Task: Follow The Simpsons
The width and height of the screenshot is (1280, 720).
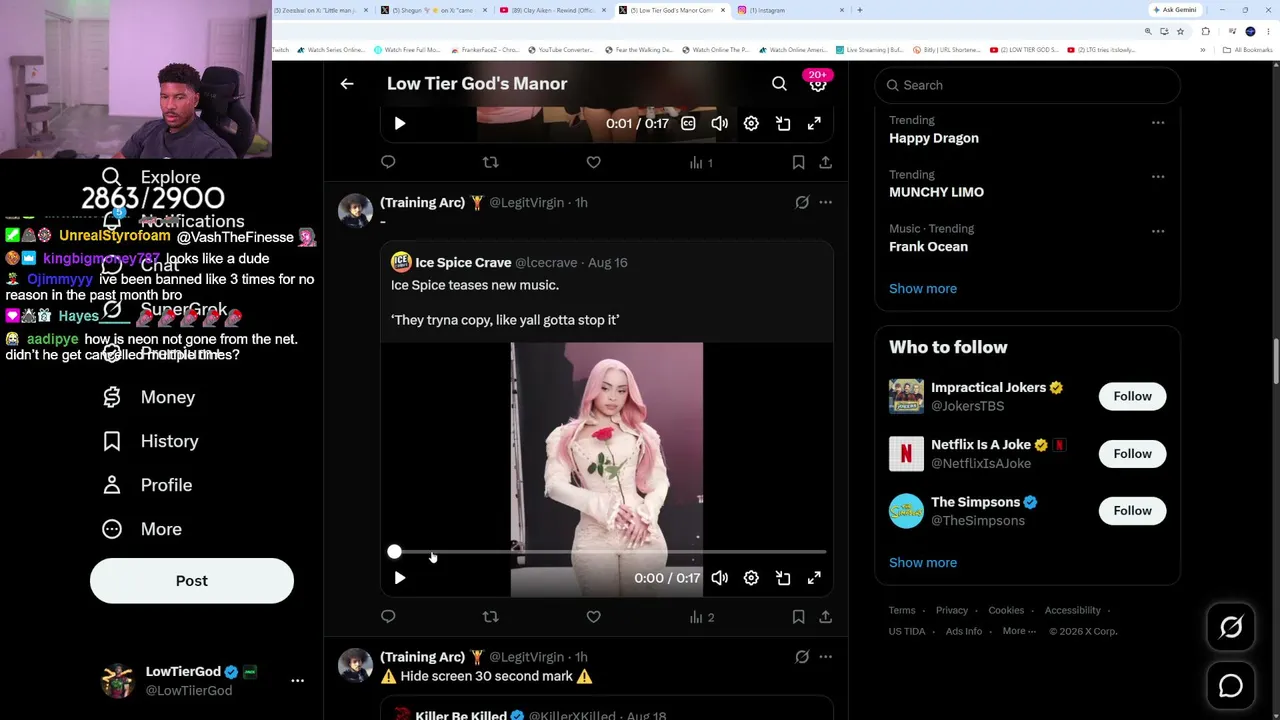Action: click(x=1132, y=511)
